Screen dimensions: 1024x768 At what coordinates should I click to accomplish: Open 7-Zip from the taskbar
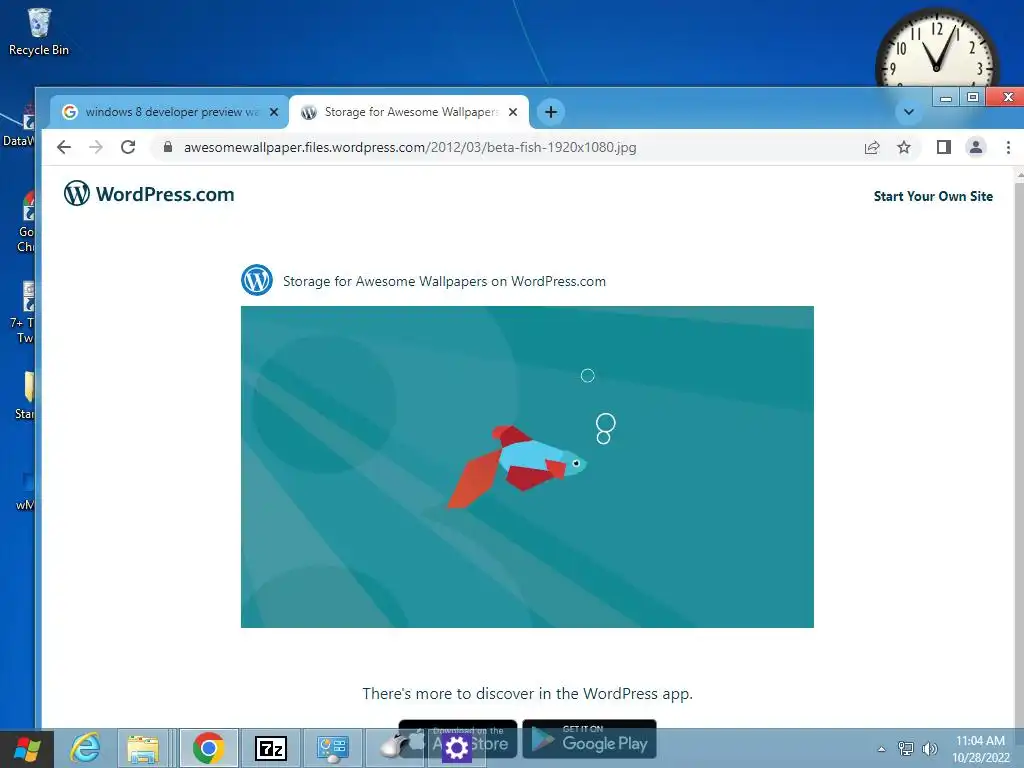click(x=271, y=748)
